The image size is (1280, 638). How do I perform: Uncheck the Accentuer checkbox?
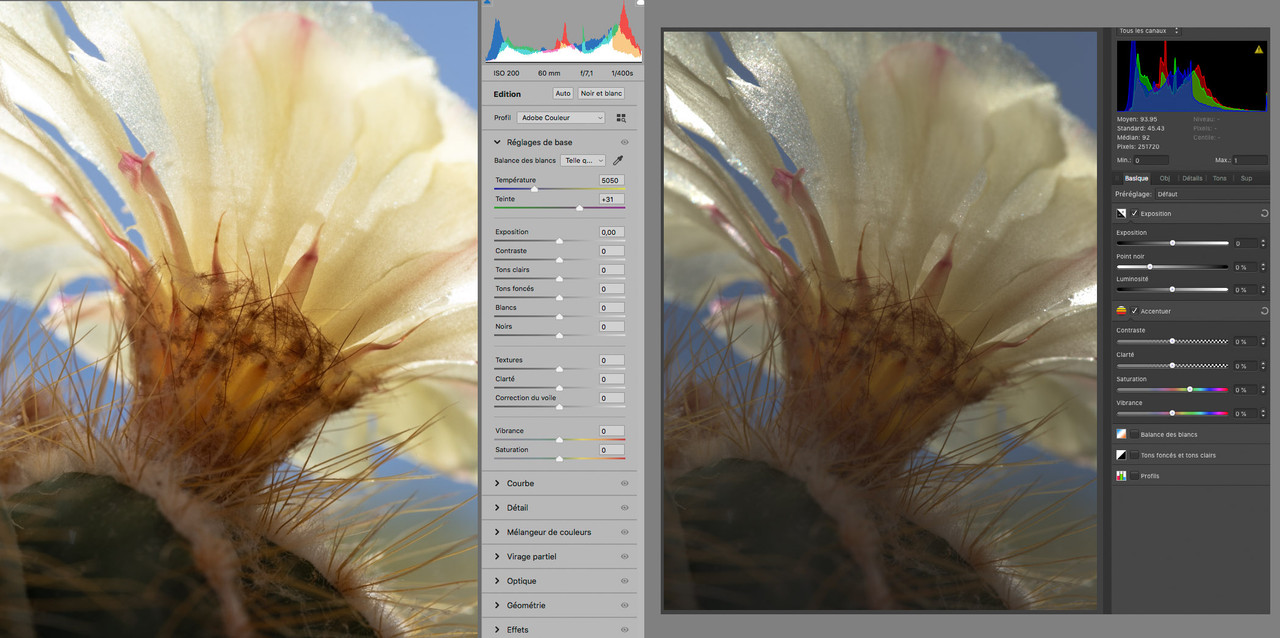pos(1134,311)
